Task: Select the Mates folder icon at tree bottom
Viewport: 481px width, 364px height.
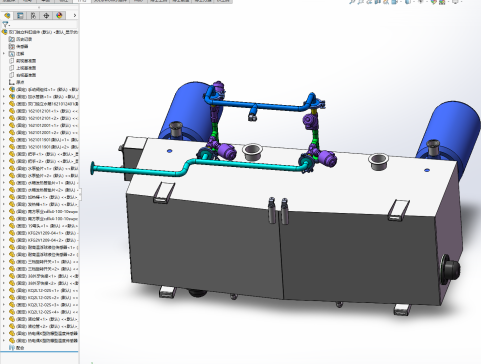Action: pos(12,348)
